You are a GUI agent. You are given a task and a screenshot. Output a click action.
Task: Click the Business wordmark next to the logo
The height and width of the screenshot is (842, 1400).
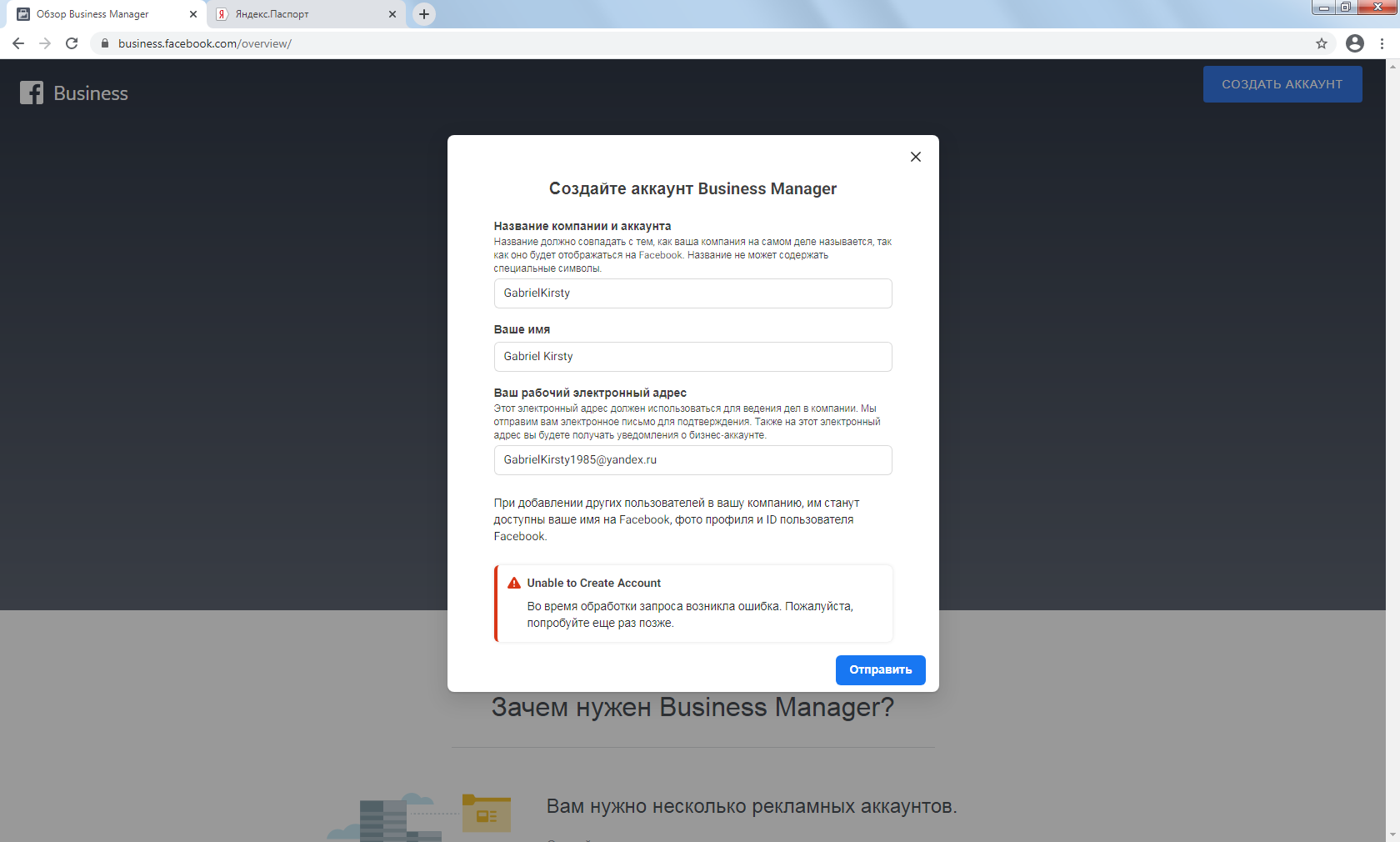coord(91,93)
